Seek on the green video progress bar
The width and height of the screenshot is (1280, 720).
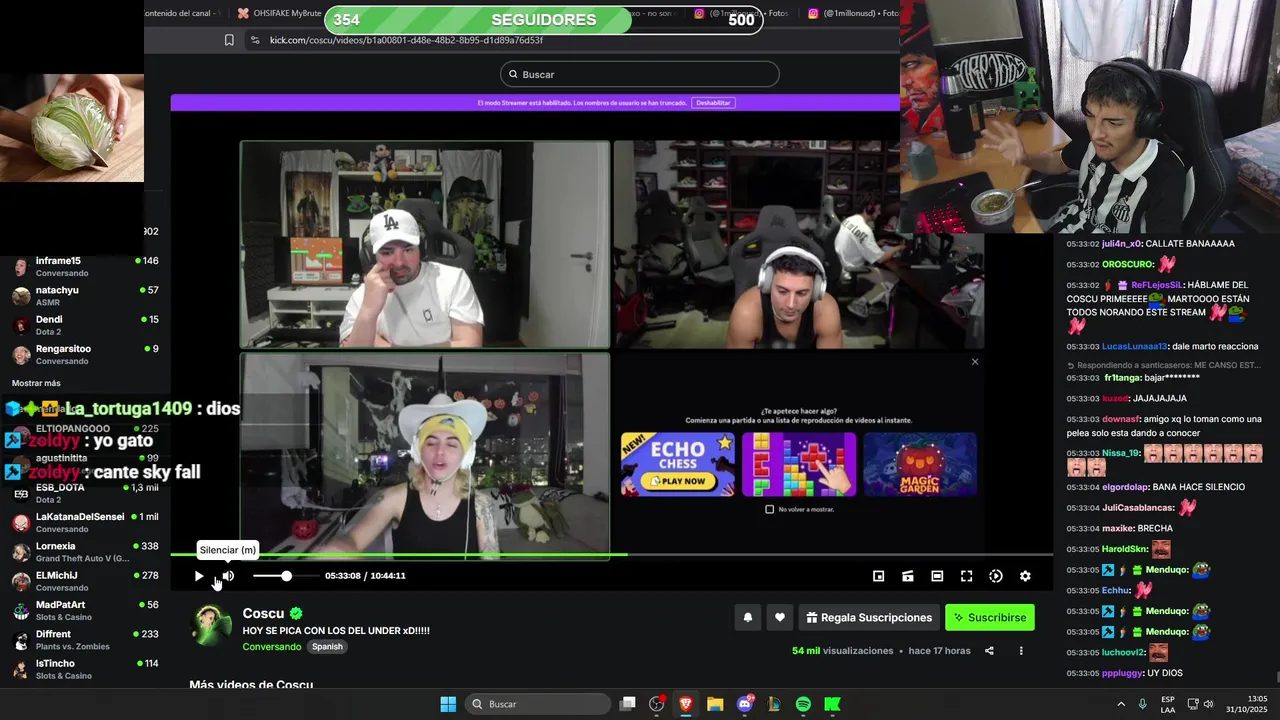(611, 554)
